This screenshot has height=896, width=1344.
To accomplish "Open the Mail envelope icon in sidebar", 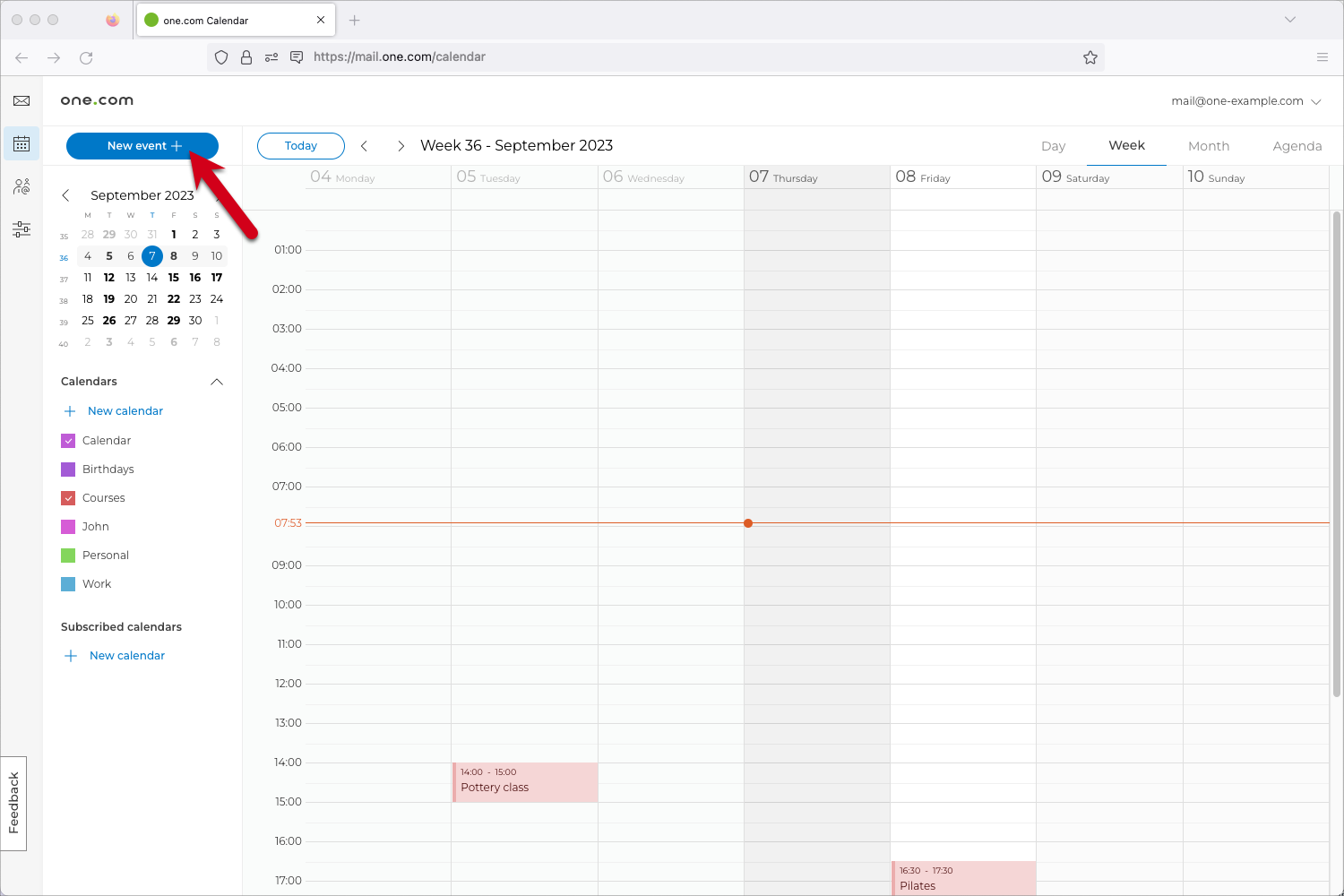I will click(x=22, y=101).
